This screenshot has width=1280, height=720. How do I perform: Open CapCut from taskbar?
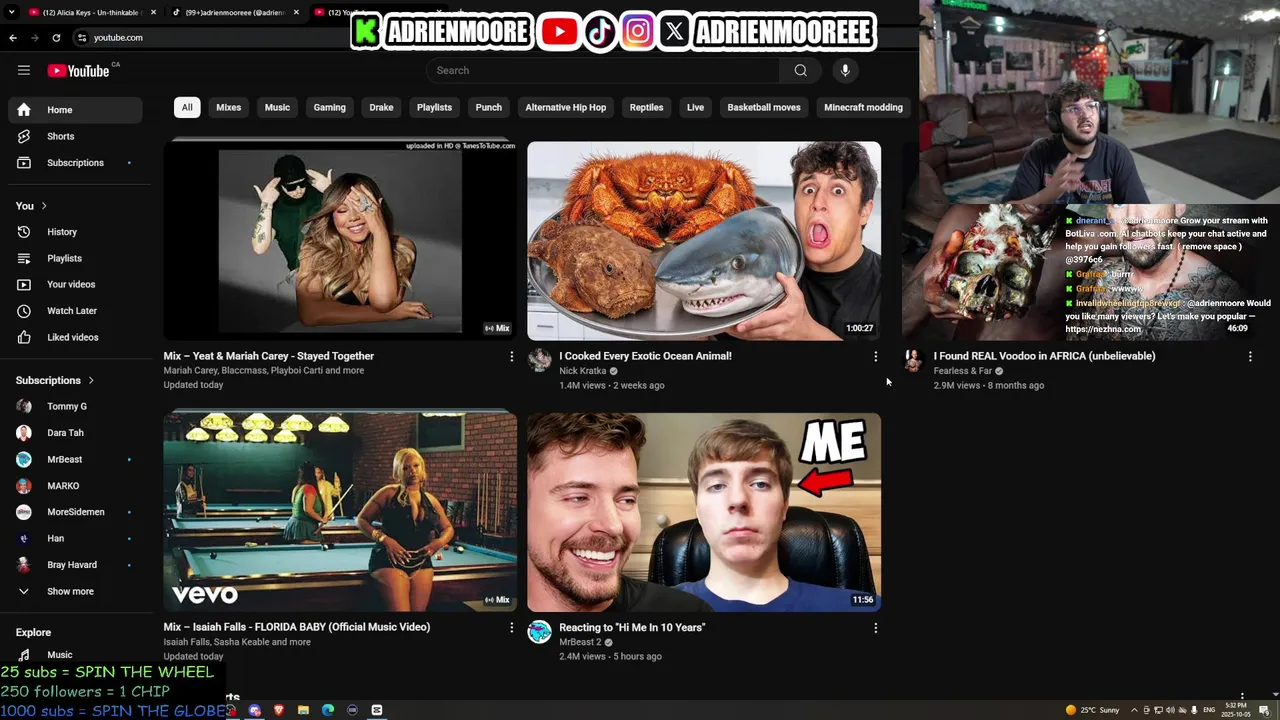pyautogui.click(x=377, y=710)
